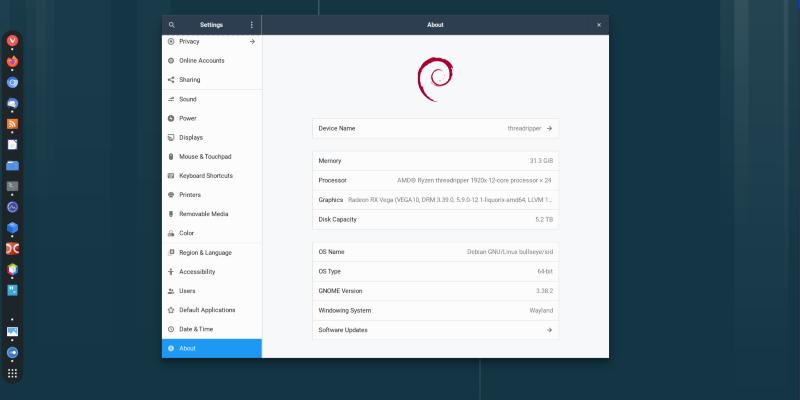This screenshot has height=400, width=800.
Task: Open Software Updates arrow
Action: [x=549, y=330]
